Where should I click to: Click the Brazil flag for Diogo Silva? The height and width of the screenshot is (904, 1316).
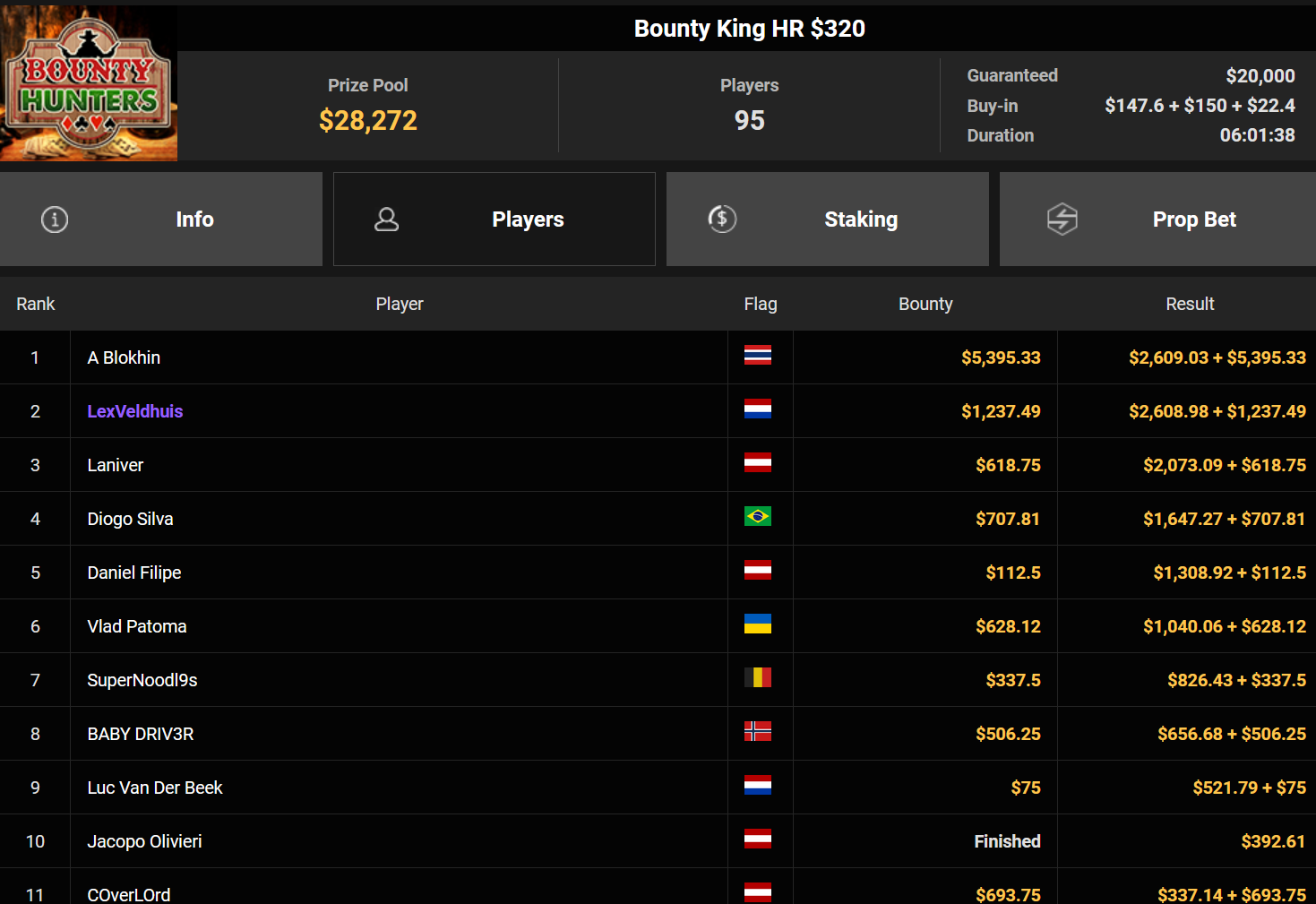(x=757, y=517)
